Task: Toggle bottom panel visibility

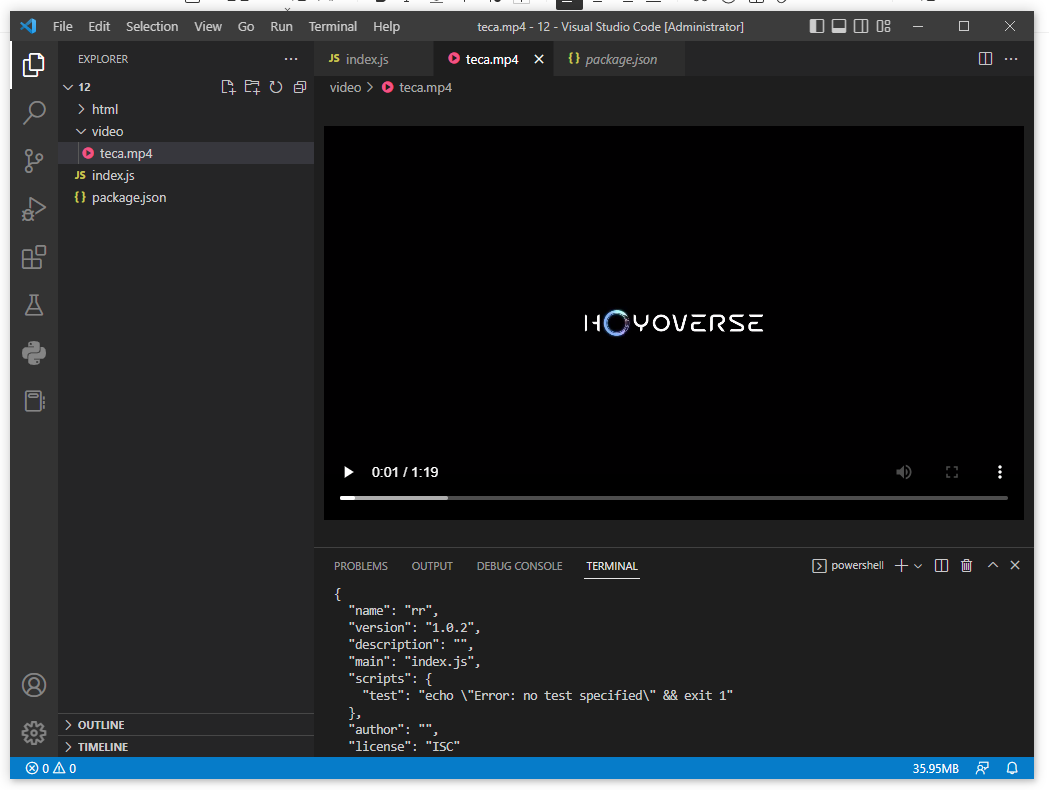Action: point(839,26)
